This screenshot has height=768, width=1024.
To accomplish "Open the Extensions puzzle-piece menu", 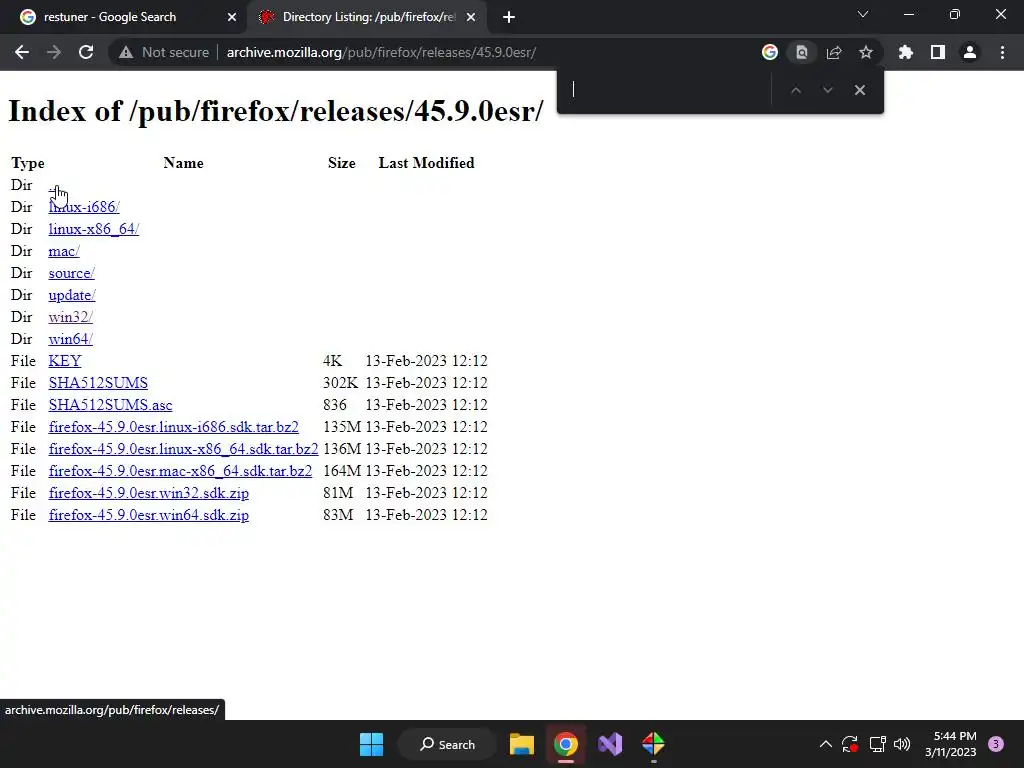I will pos(906,52).
